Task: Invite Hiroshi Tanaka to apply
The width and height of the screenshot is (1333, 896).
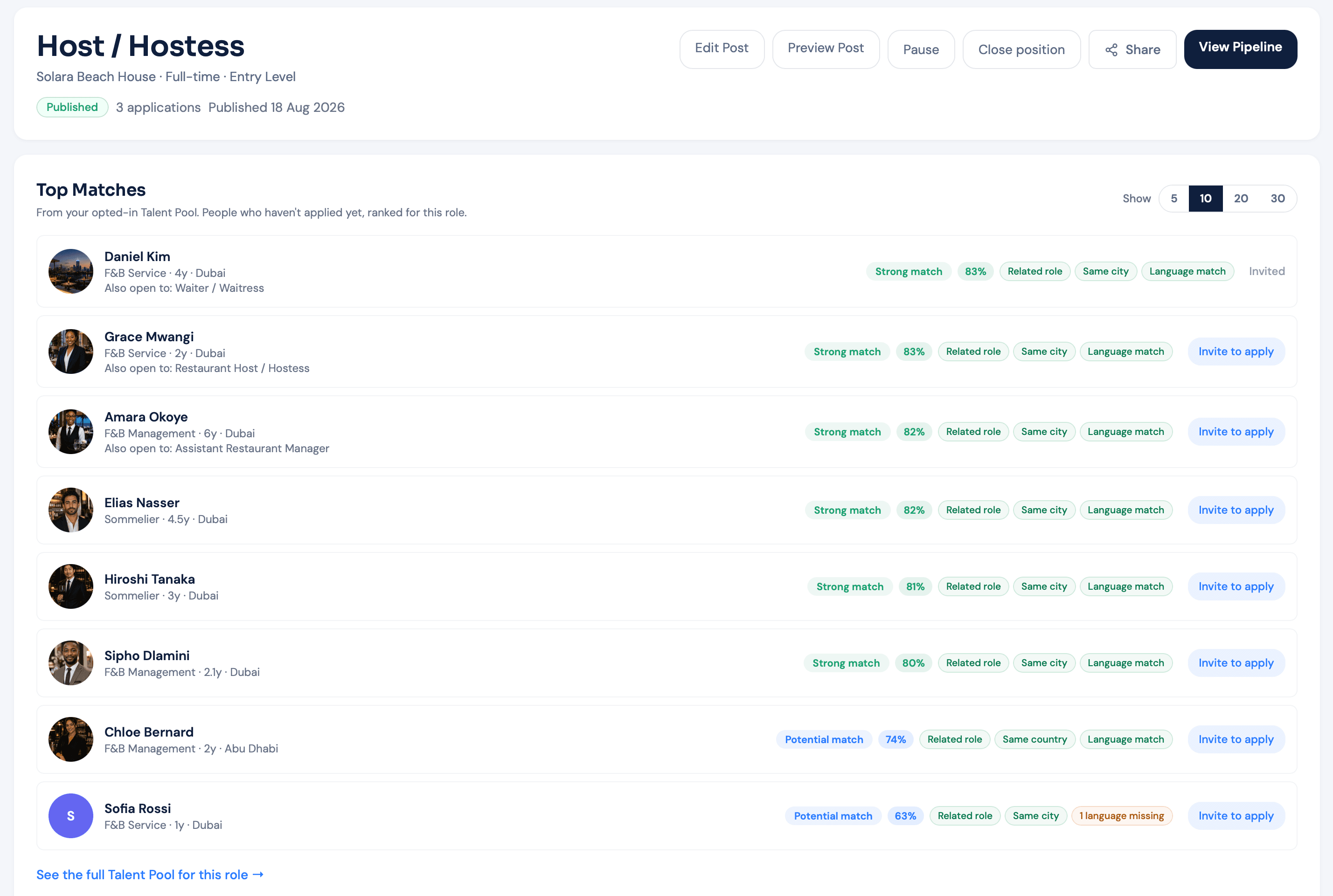Action: click(1236, 587)
